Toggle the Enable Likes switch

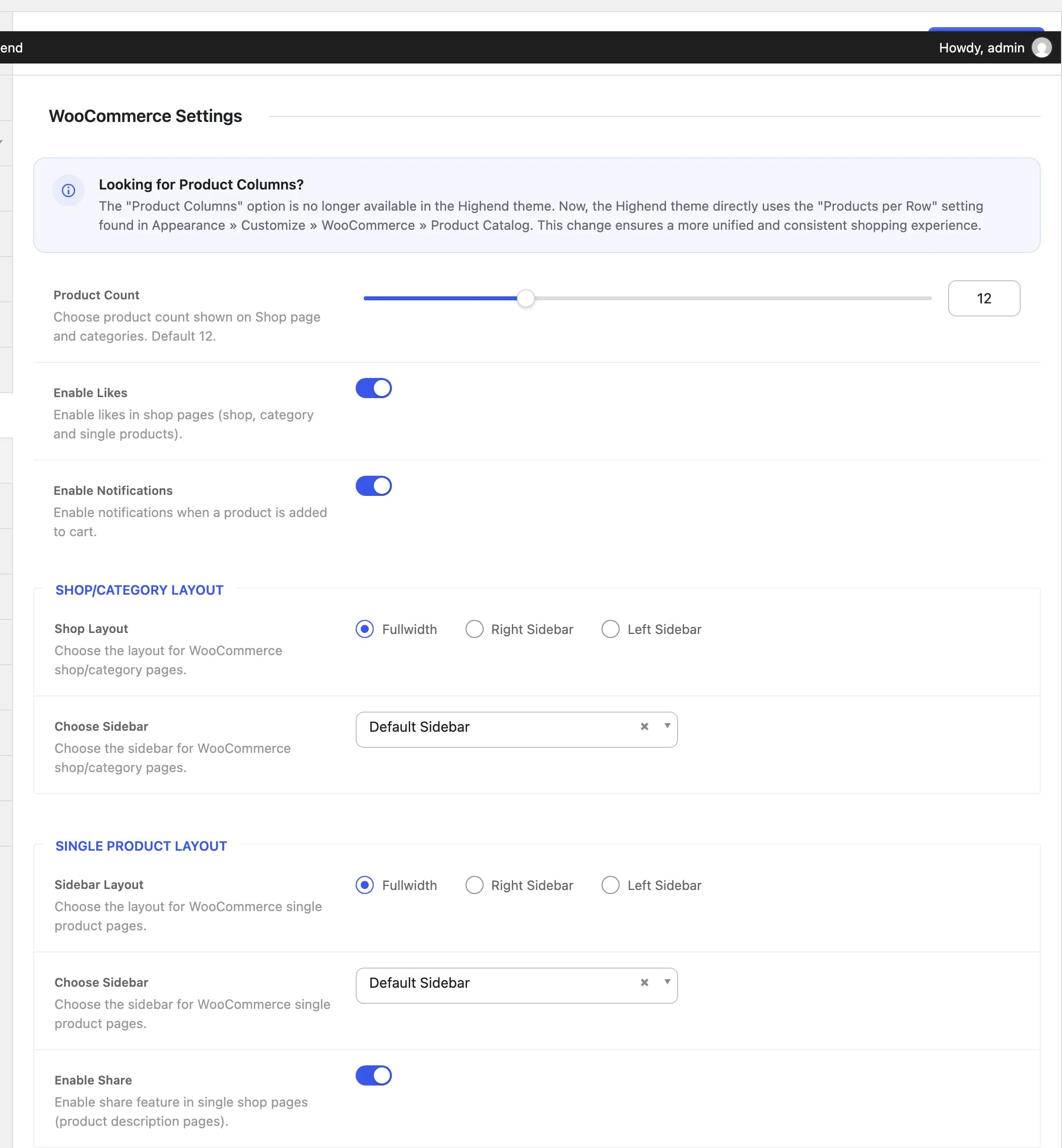pyautogui.click(x=373, y=388)
